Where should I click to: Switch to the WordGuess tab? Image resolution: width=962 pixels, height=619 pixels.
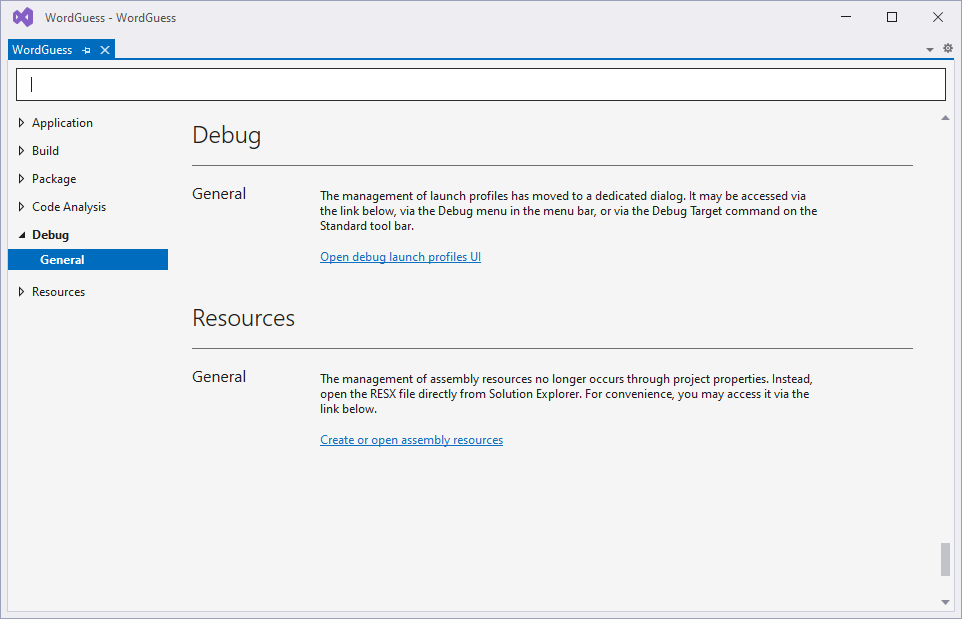(42, 50)
